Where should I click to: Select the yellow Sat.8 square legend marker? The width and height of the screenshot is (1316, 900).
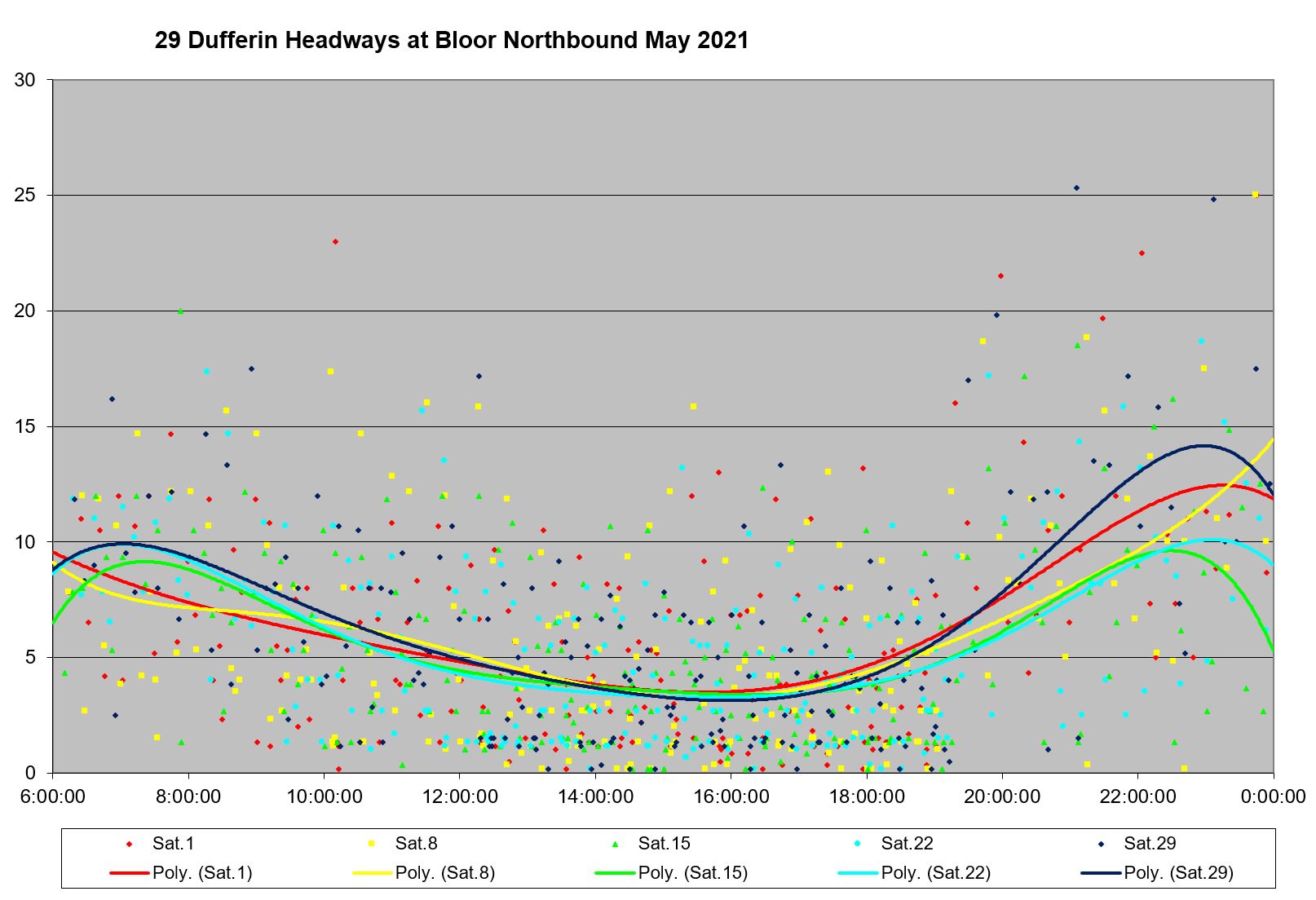point(373,844)
